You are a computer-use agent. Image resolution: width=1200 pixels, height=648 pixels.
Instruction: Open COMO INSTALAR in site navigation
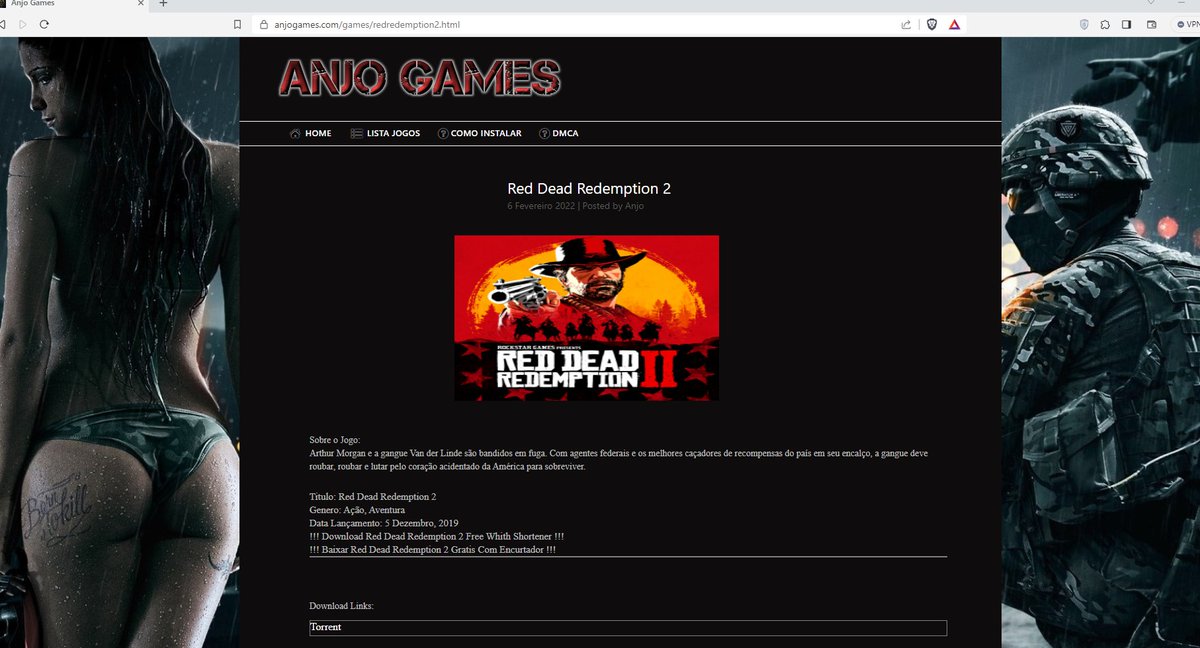(479, 133)
